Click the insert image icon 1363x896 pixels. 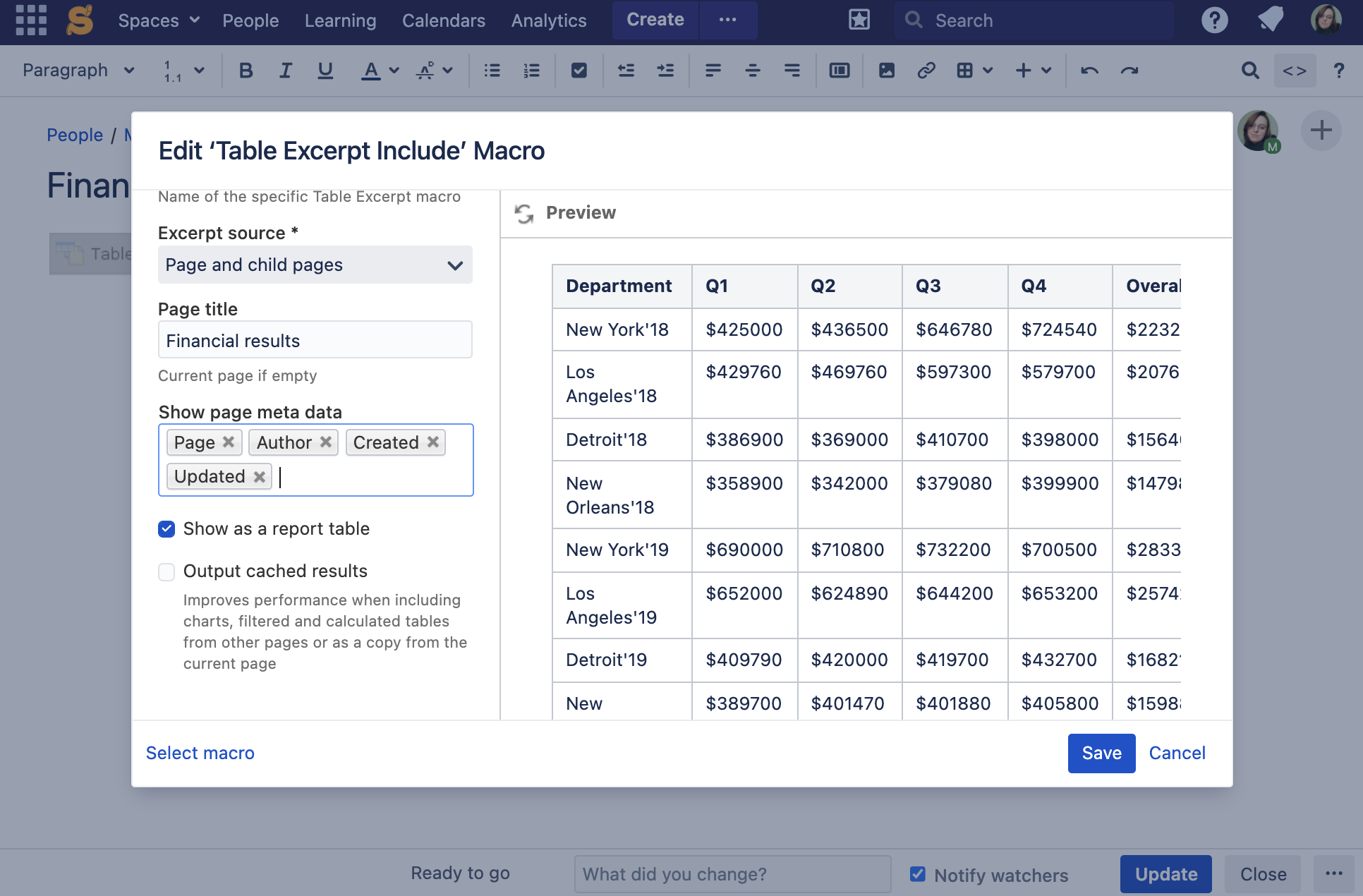(886, 71)
